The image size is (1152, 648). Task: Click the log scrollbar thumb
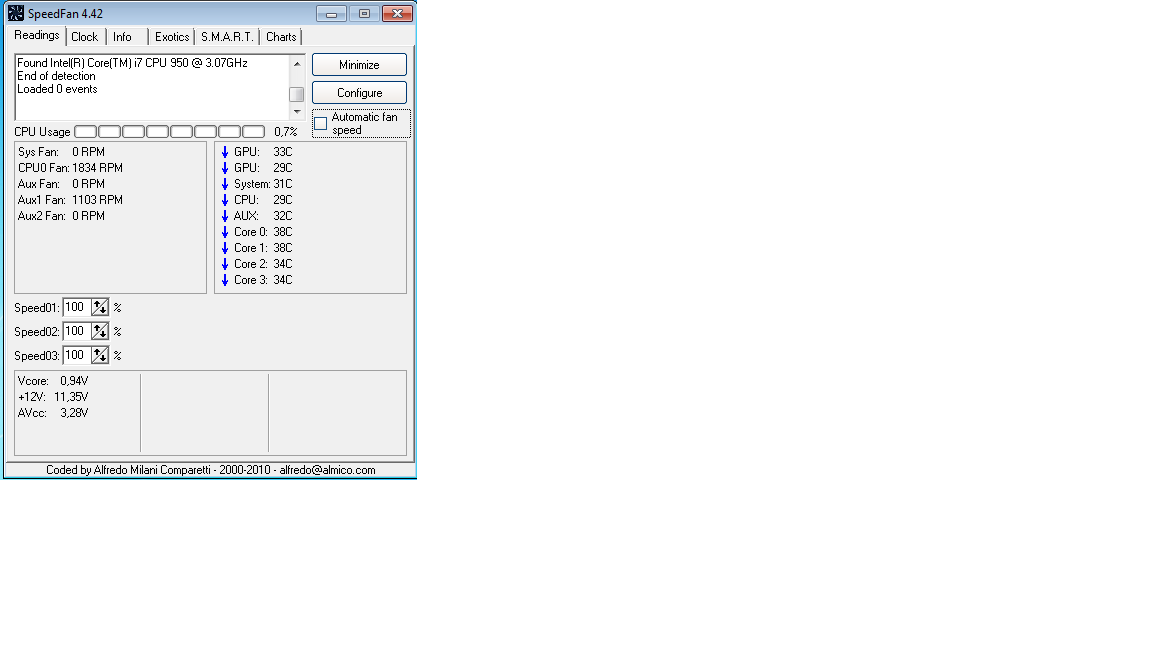coord(297,94)
